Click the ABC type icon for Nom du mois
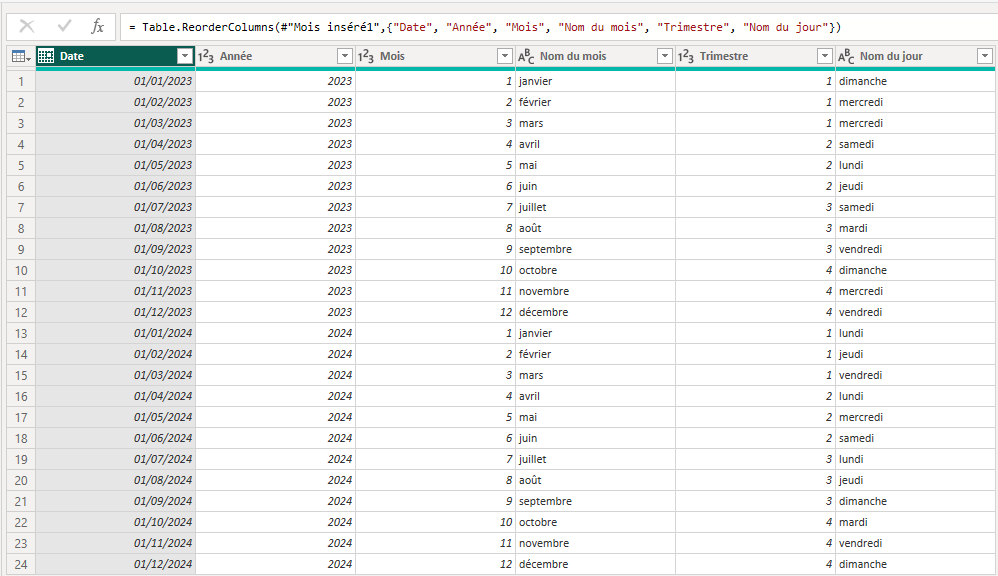The image size is (998, 576). [x=526, y=57]
